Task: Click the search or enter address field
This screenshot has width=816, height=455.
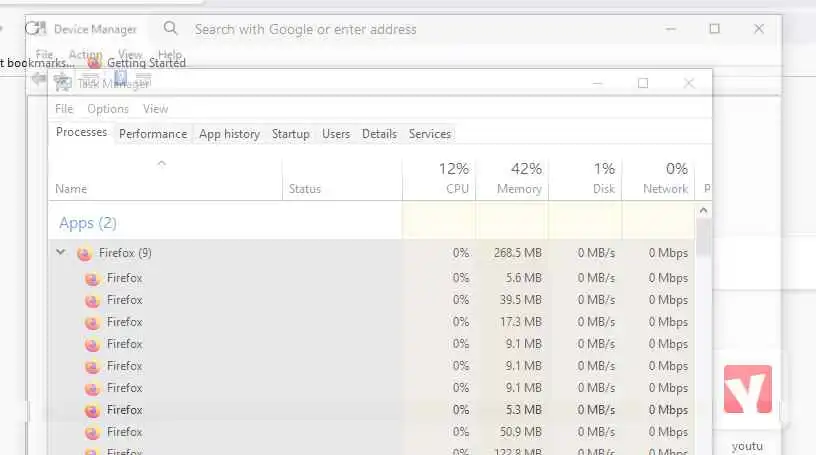Action: 400,29
